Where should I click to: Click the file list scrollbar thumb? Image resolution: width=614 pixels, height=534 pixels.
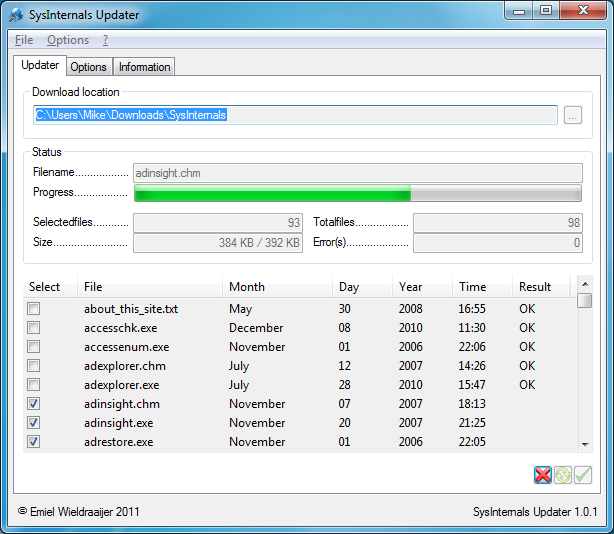pos(585,301)
